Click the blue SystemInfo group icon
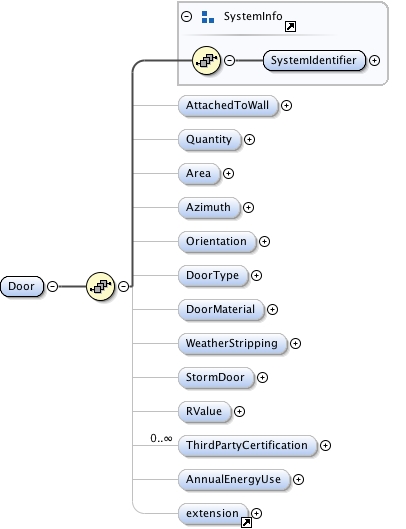 click(208, 17)
